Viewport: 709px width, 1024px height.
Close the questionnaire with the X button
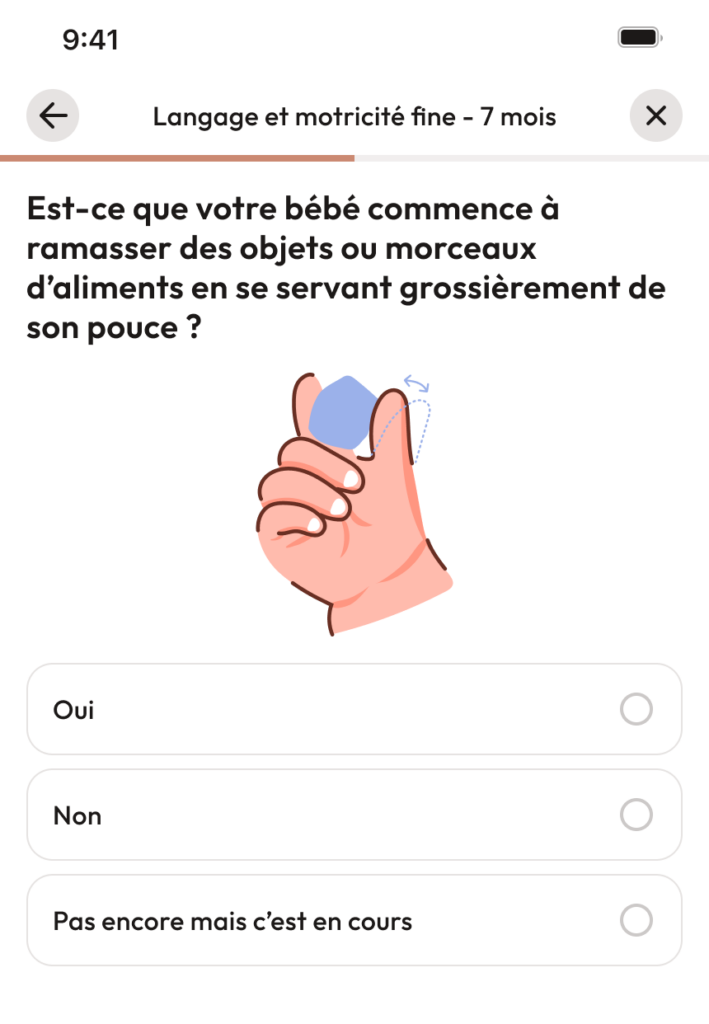pyautogui.click(x=656, y=116)
